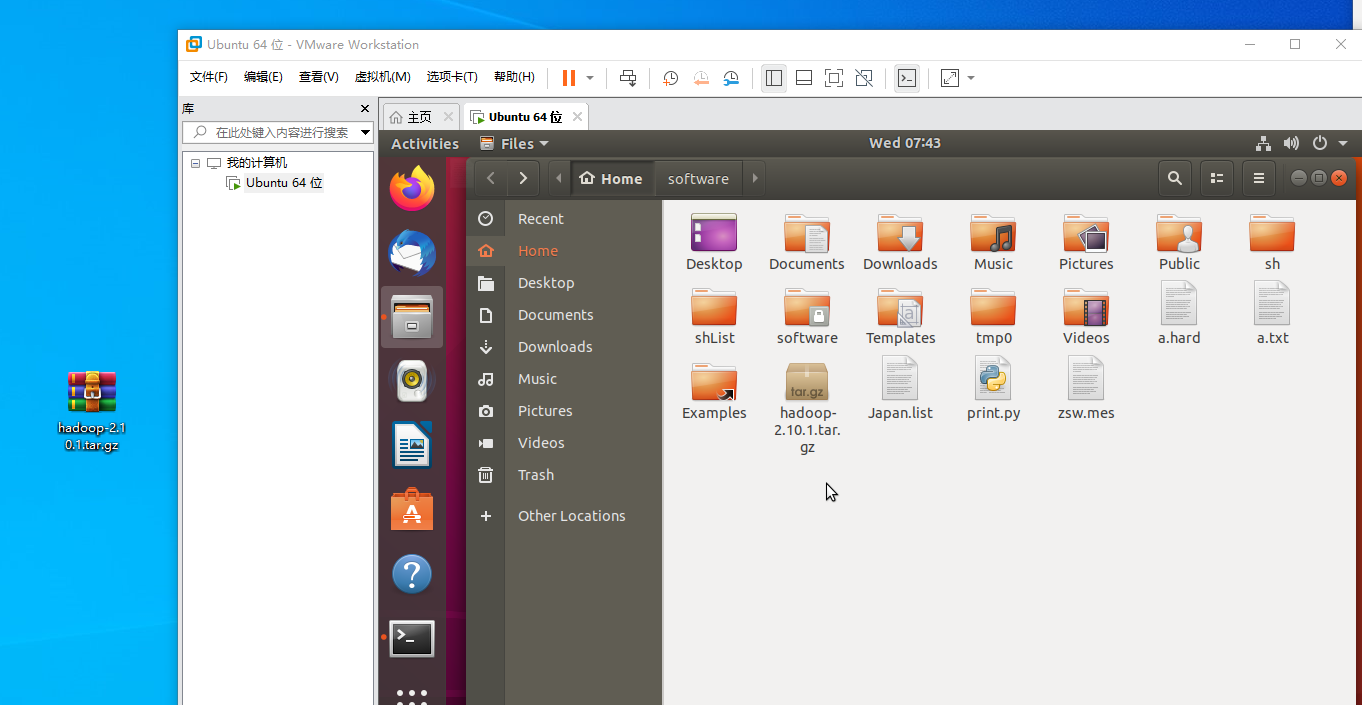Open the 编辑(E) menu

263,77
